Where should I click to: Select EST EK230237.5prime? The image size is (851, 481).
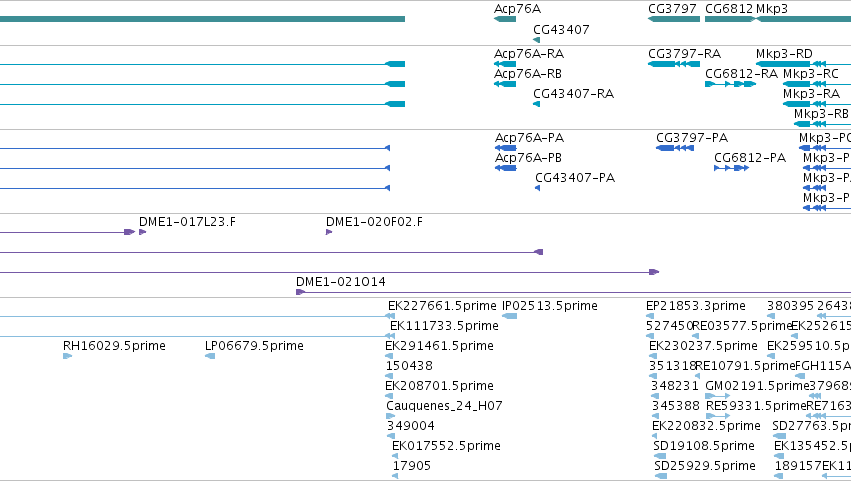(703, 346)
